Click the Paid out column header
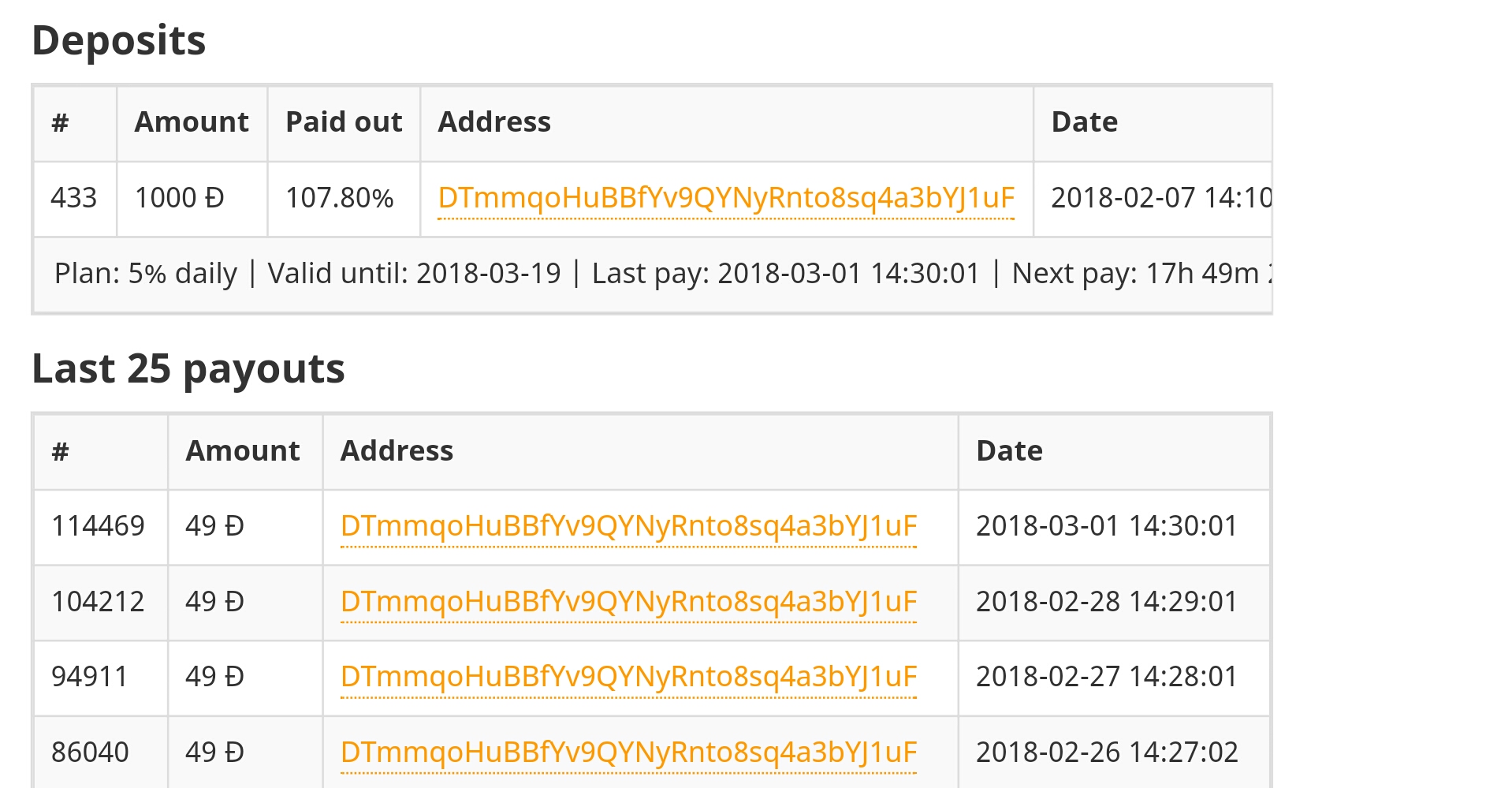 tap(344, 122)
